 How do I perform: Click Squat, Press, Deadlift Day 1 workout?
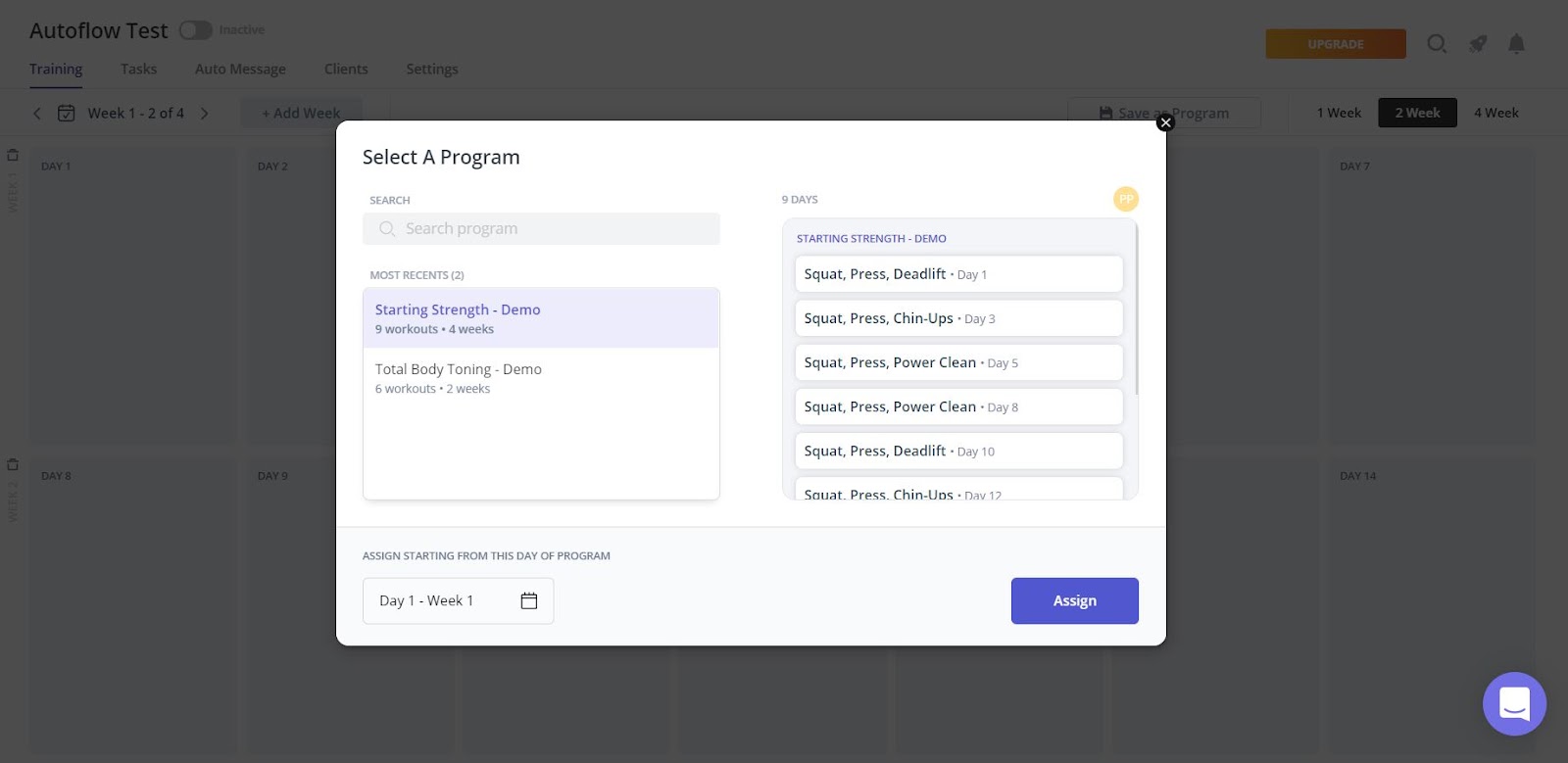click(958, 274)
